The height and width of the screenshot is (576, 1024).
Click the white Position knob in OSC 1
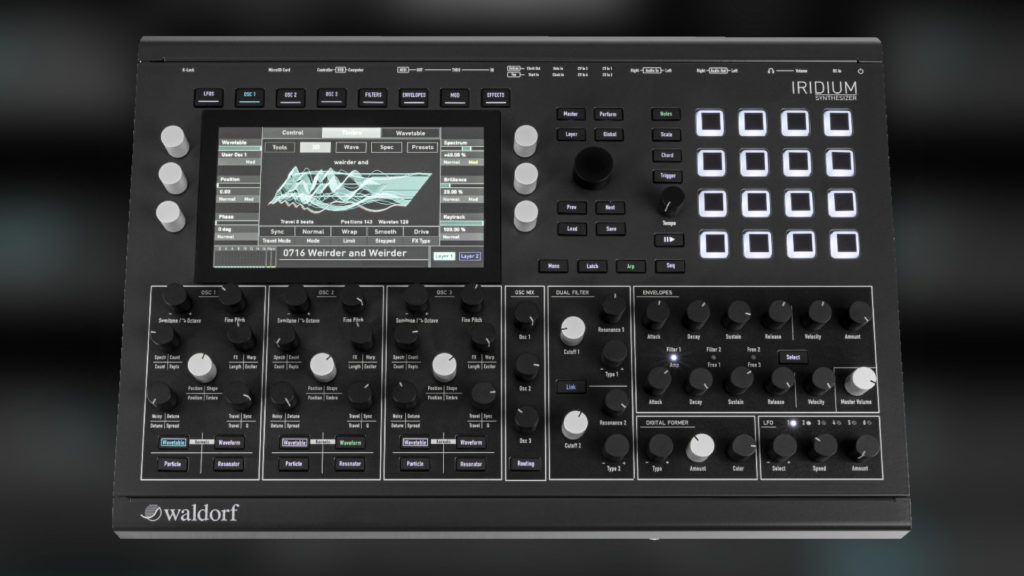point(202,367)
